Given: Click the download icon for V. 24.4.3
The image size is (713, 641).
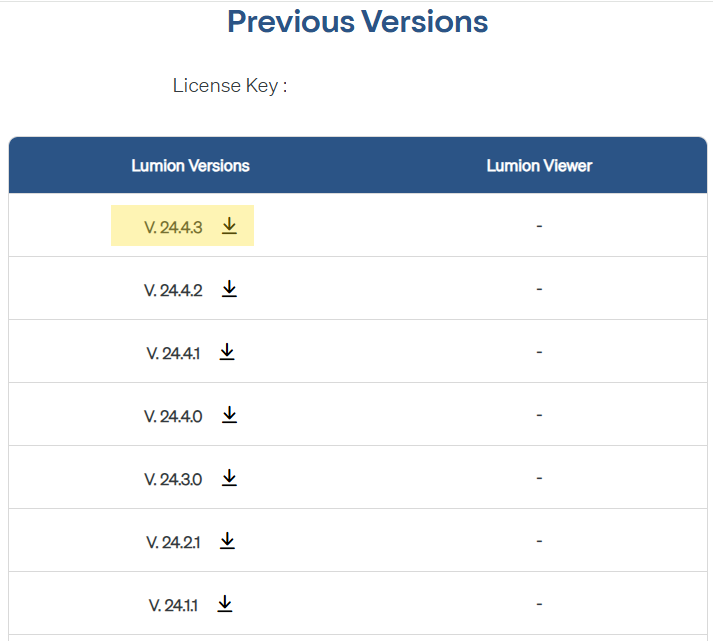Looking at the screenshot, I should coord(229,226).
